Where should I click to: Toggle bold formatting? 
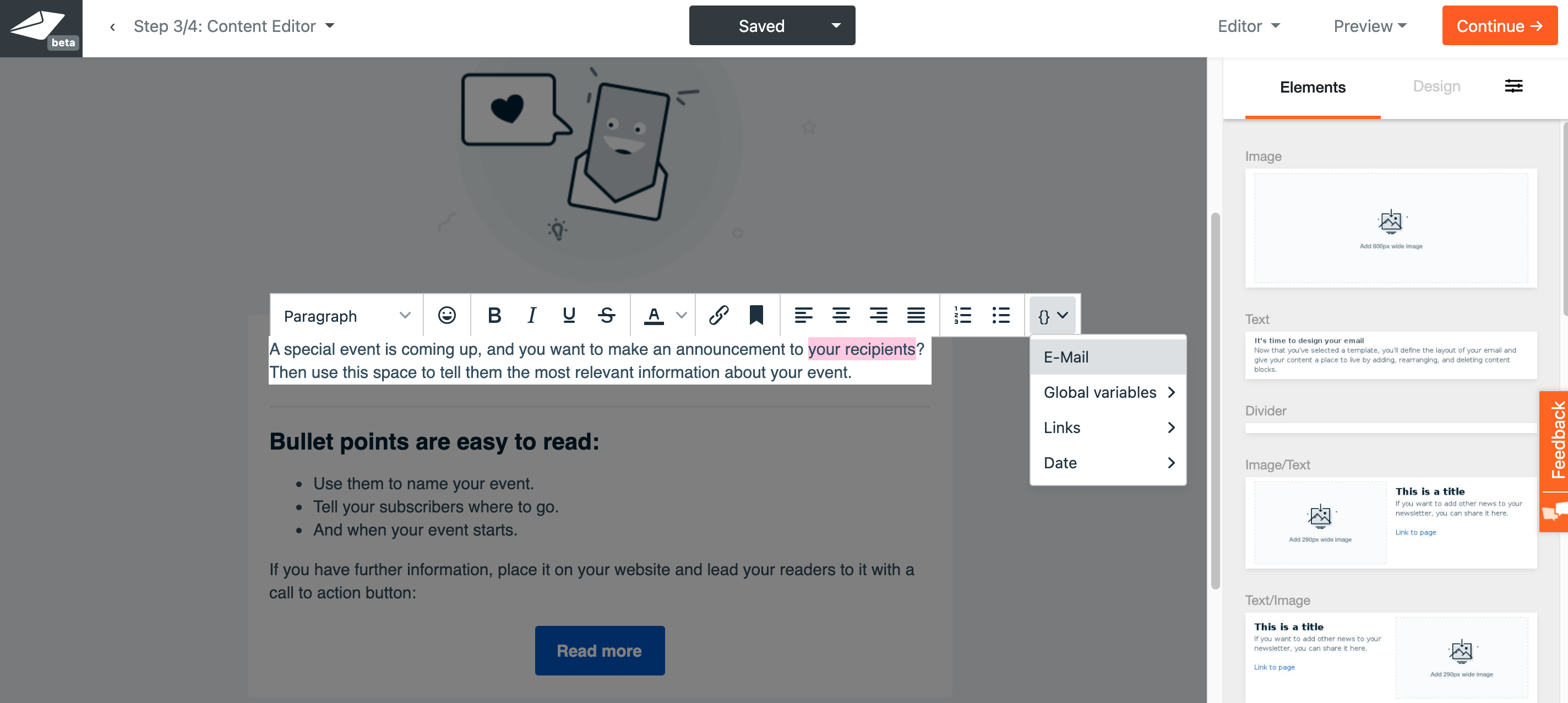pos(494,316)
